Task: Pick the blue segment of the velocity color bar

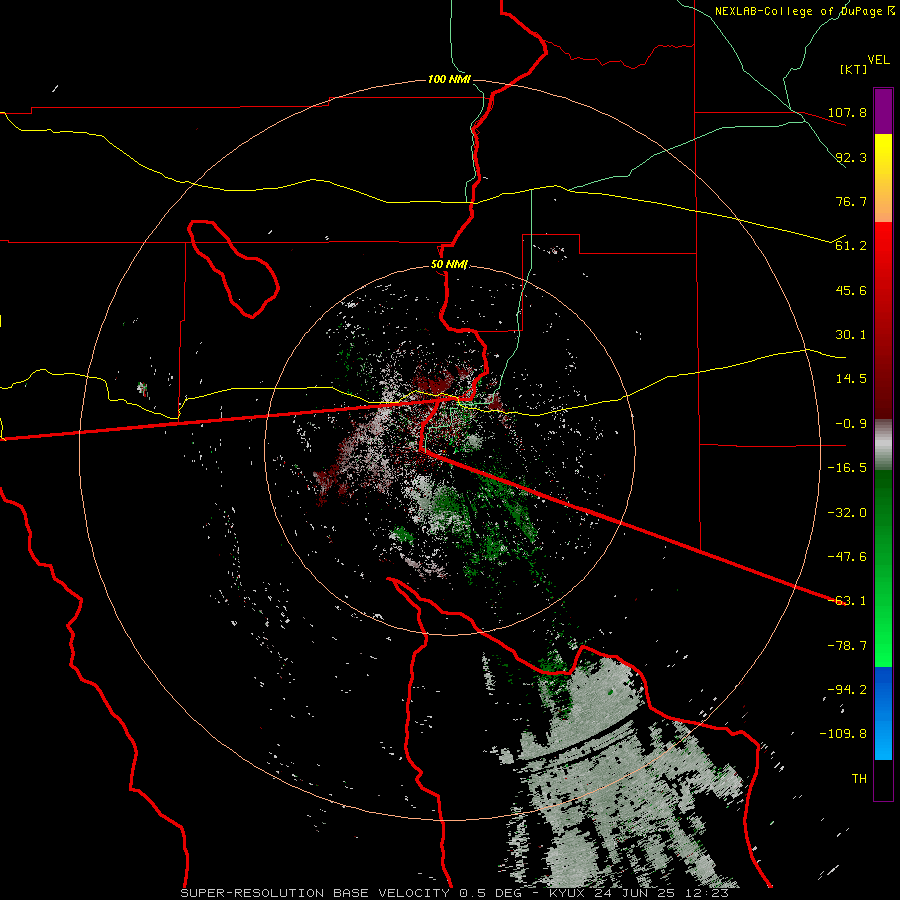Action: [x=883, y=713]
